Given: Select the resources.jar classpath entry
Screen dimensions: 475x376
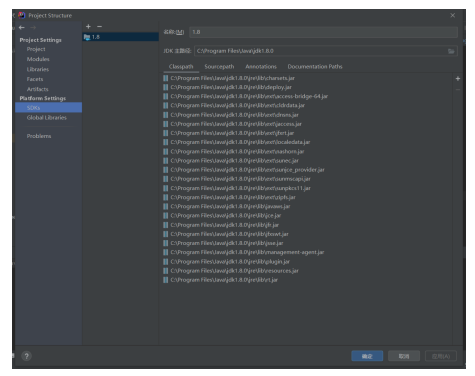Looking at the screenshot, I should coord(234,270).
